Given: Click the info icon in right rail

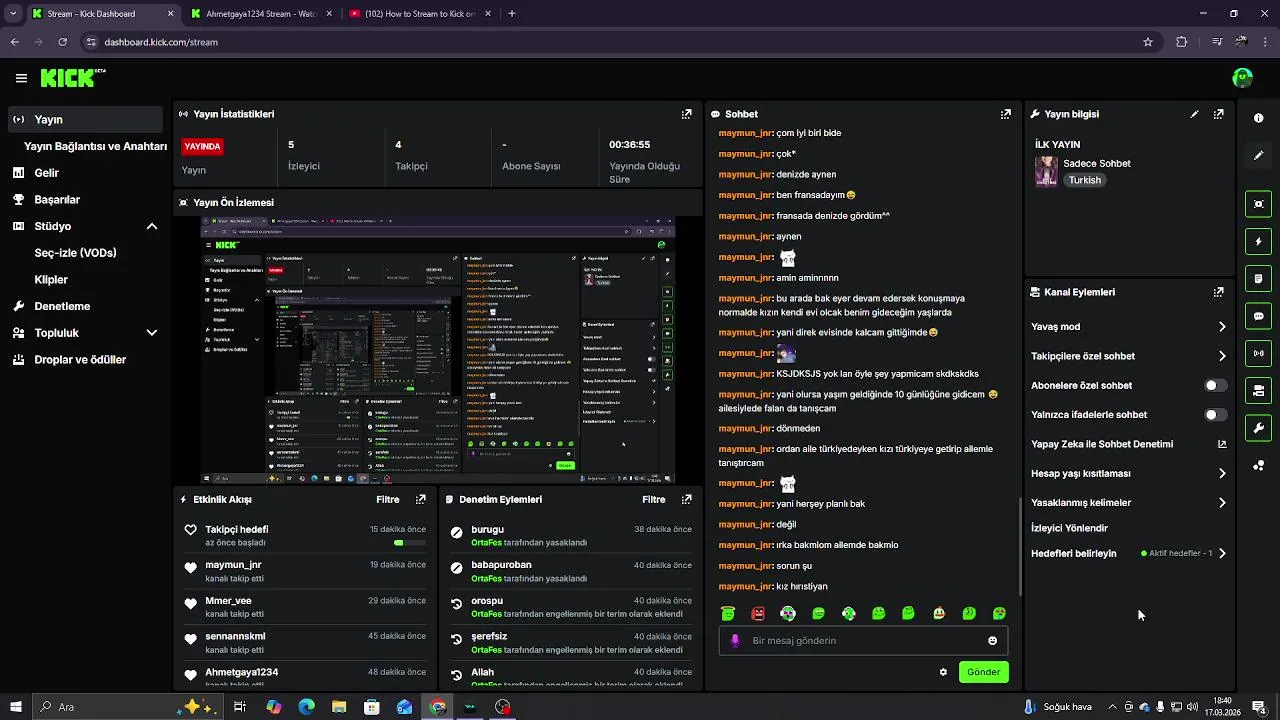Looking at the screenshot, I should click(x=1258, y=118).
